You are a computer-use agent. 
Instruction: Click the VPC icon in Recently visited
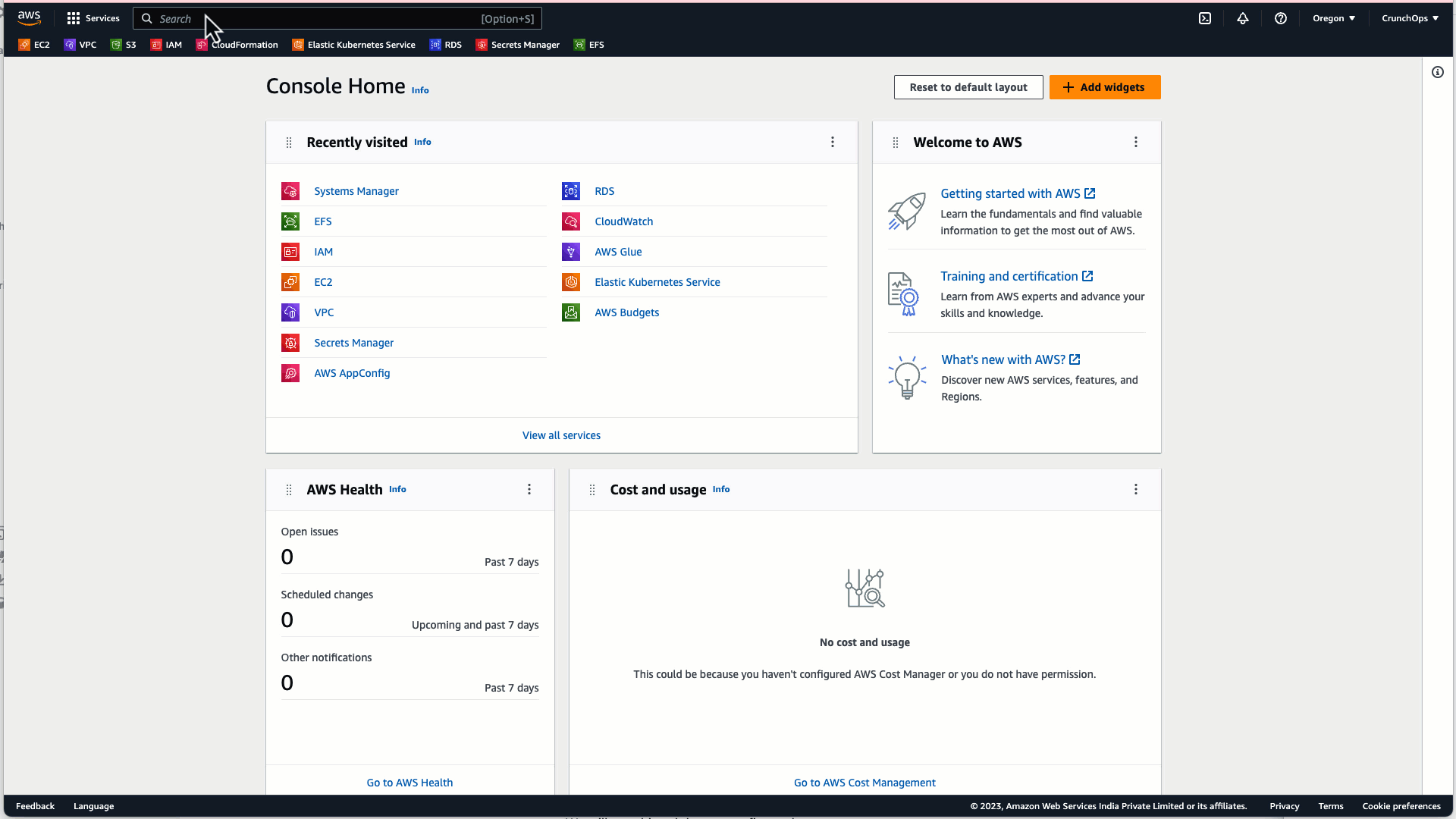point(290,312)
